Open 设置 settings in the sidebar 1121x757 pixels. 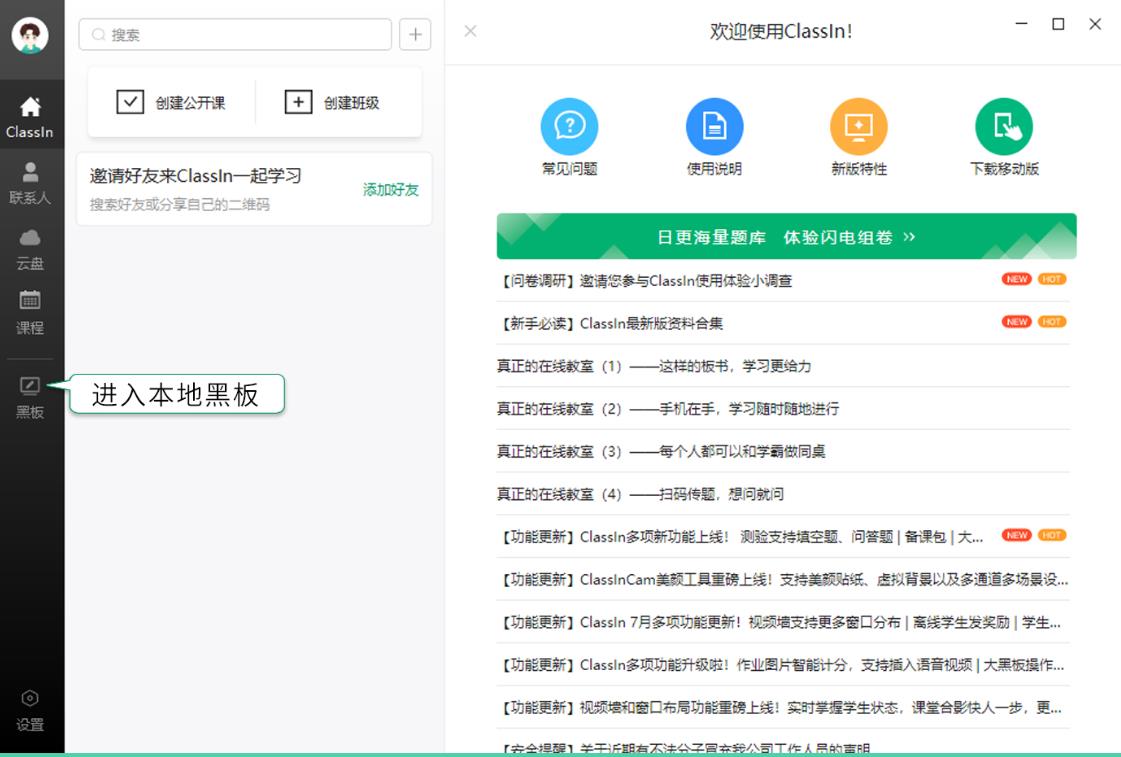click(x=30, y=711)
